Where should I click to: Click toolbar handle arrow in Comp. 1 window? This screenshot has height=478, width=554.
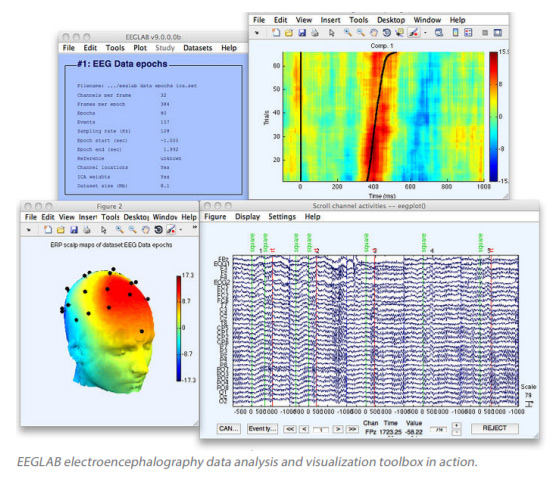coord(257,33)
